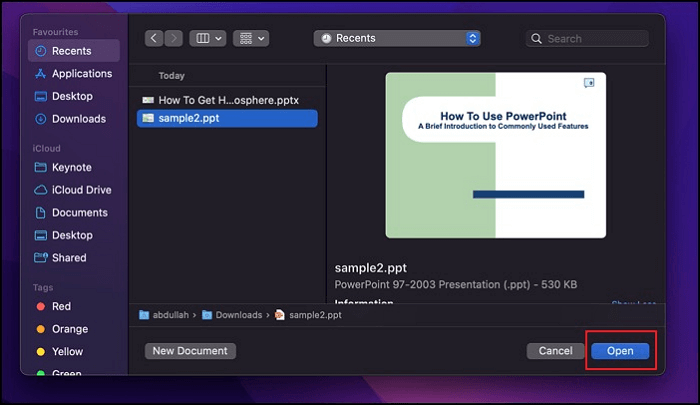Click the Downloads arrow icon in sidebar

41,119
